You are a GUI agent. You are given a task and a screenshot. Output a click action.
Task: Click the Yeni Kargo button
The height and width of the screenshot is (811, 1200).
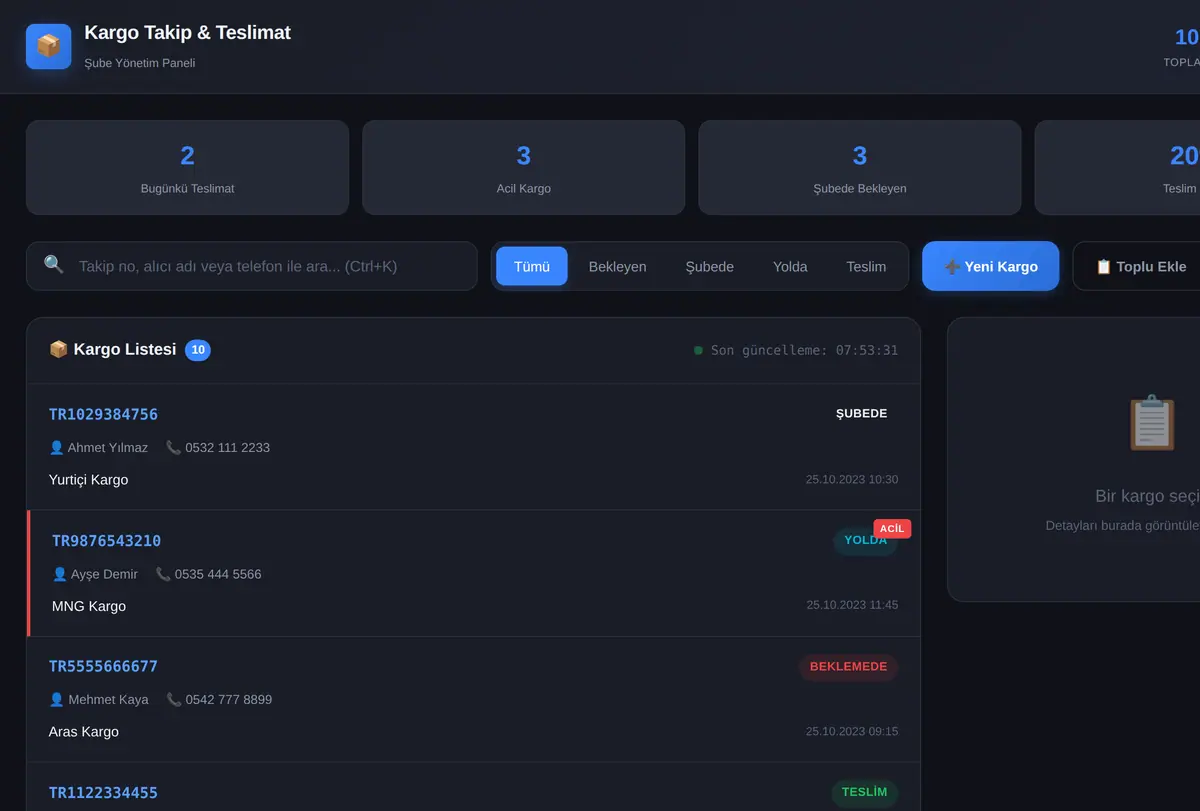click(x=990, y=266)
